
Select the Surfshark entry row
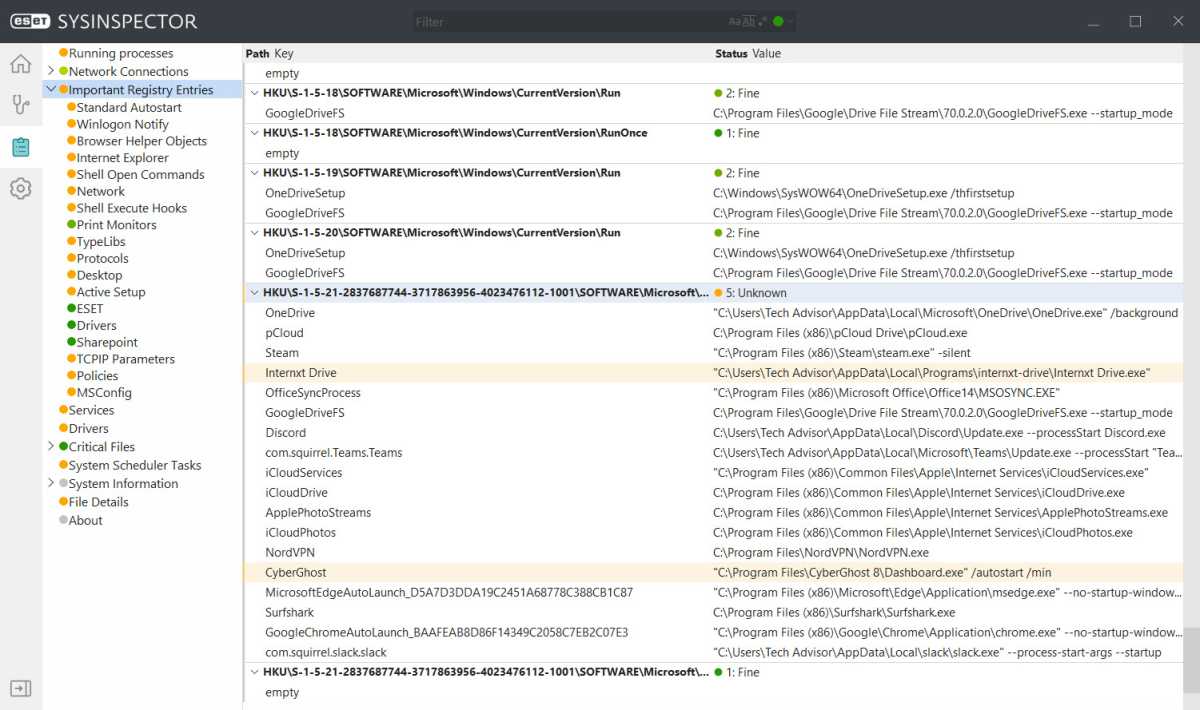[x=713, y=613]
